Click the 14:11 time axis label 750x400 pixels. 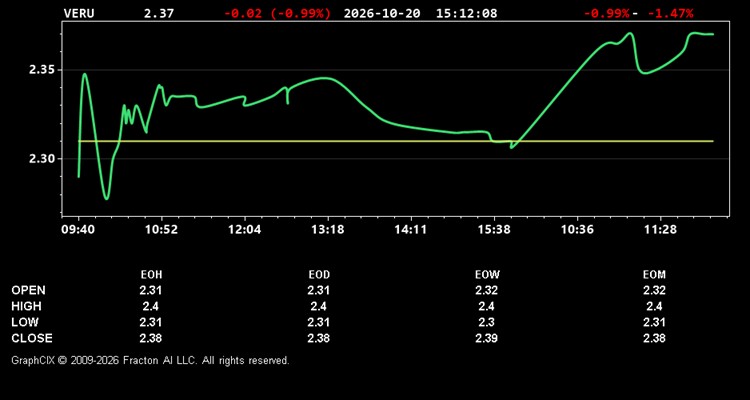tap(411, 230)
